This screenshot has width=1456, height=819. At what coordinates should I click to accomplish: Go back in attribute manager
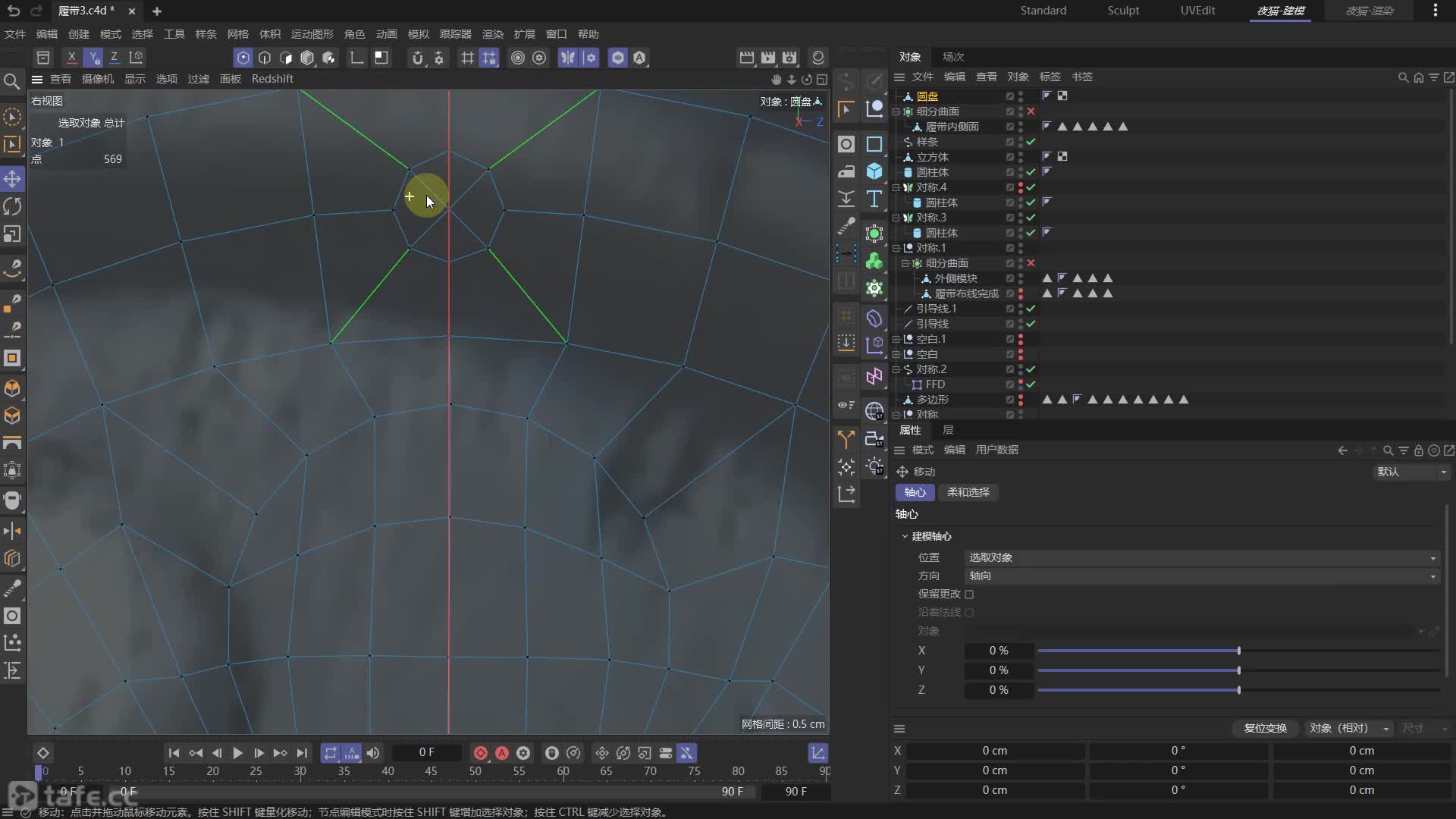click(1342, 450)
